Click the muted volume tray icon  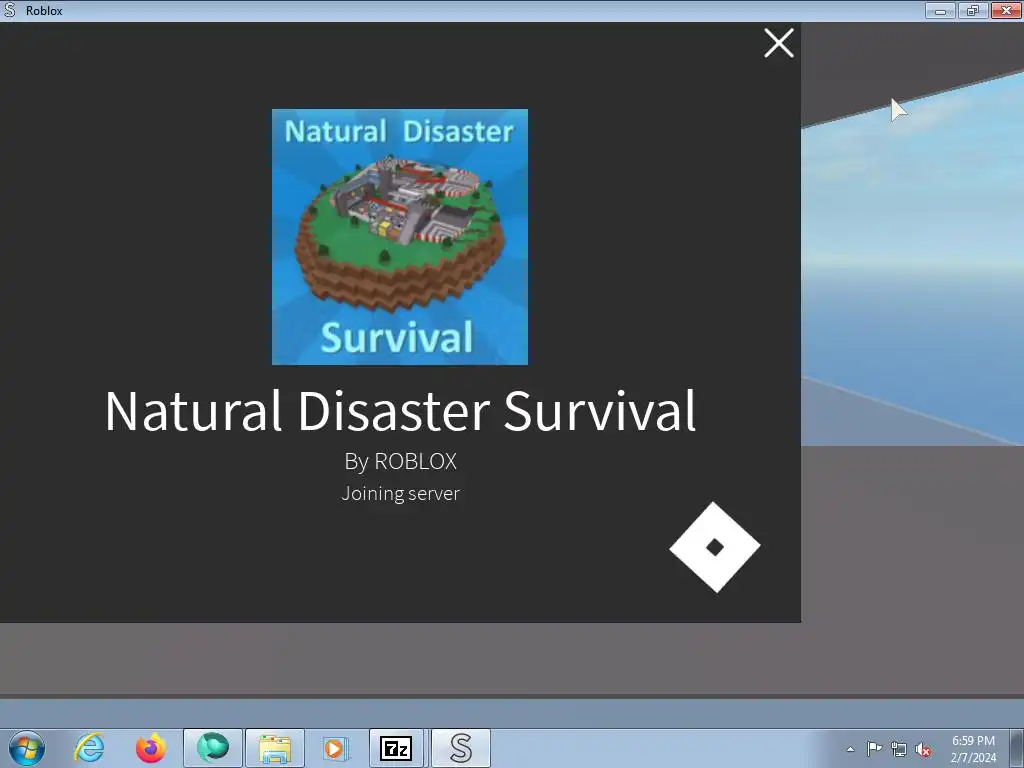[923, 749]
